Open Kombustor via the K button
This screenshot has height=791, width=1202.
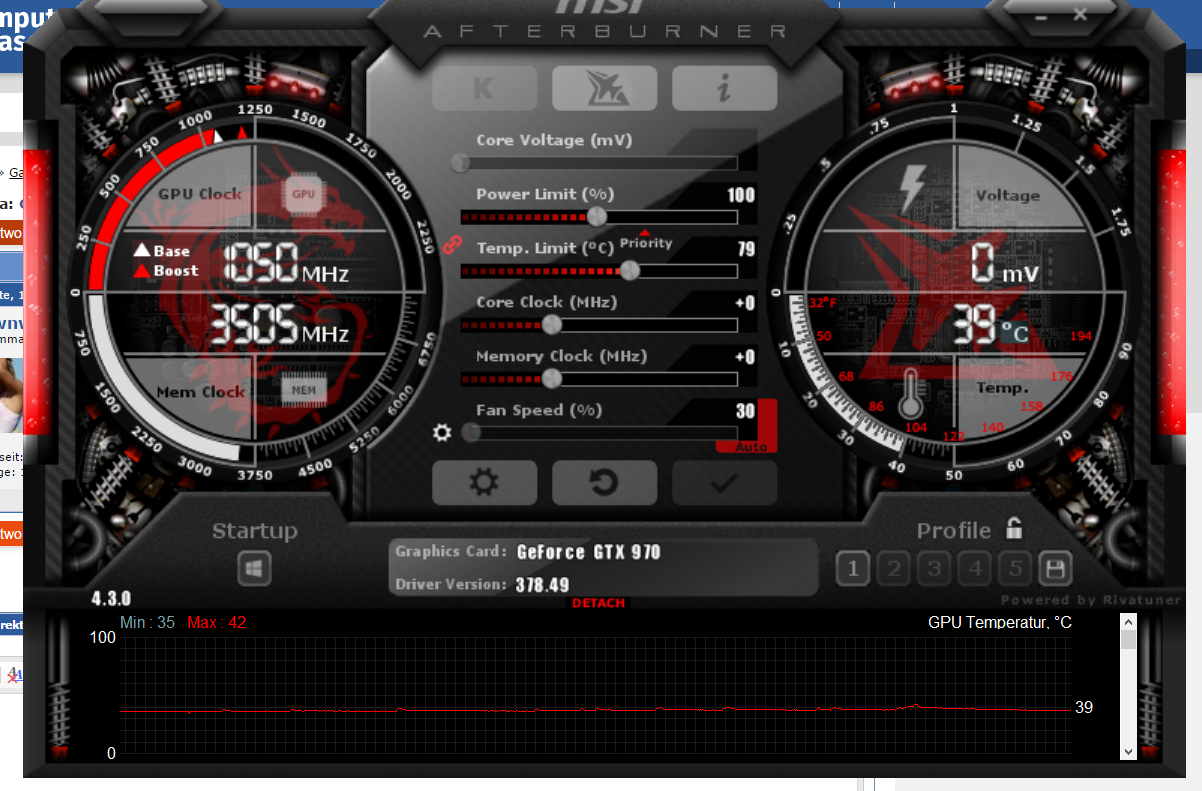click(x=484, y=88)
